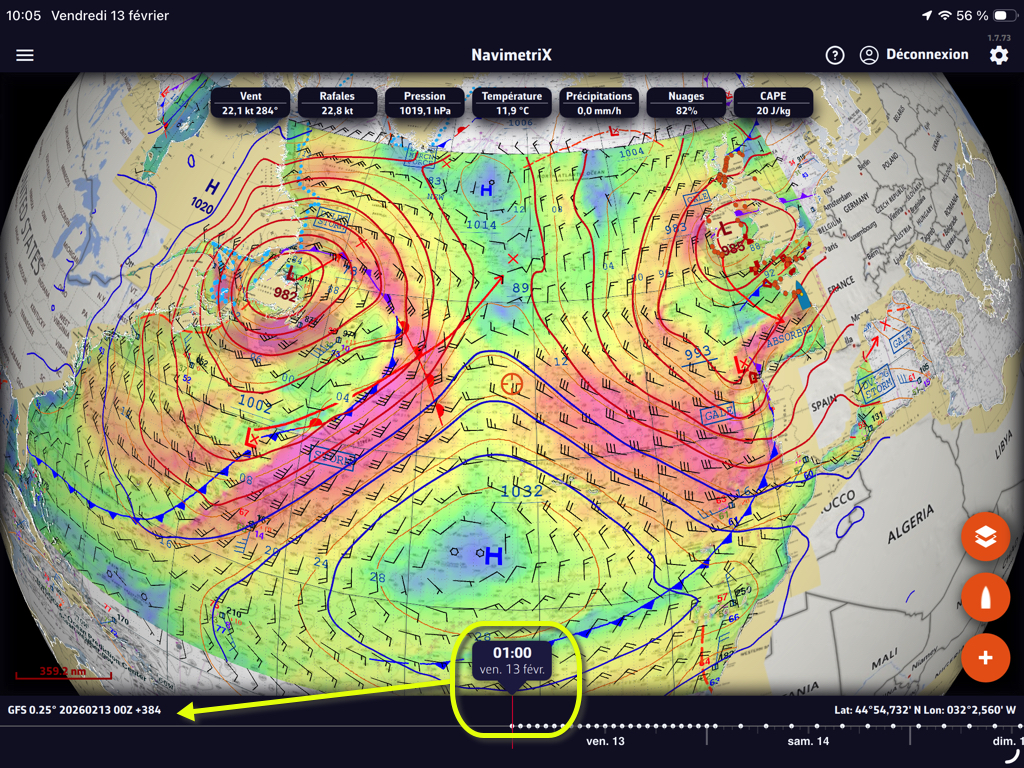The image size is (1024, 768).
Task: Click the 01:00 ven. 13 févr. time tooltip
Action: coord(512,660)
